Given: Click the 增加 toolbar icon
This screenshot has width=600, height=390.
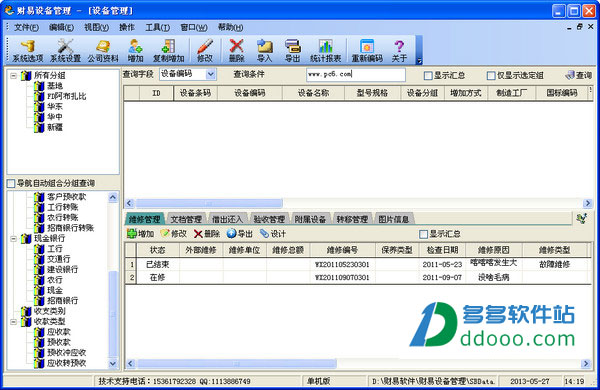Looking at the screenshot, I should (x=135, y=51).
